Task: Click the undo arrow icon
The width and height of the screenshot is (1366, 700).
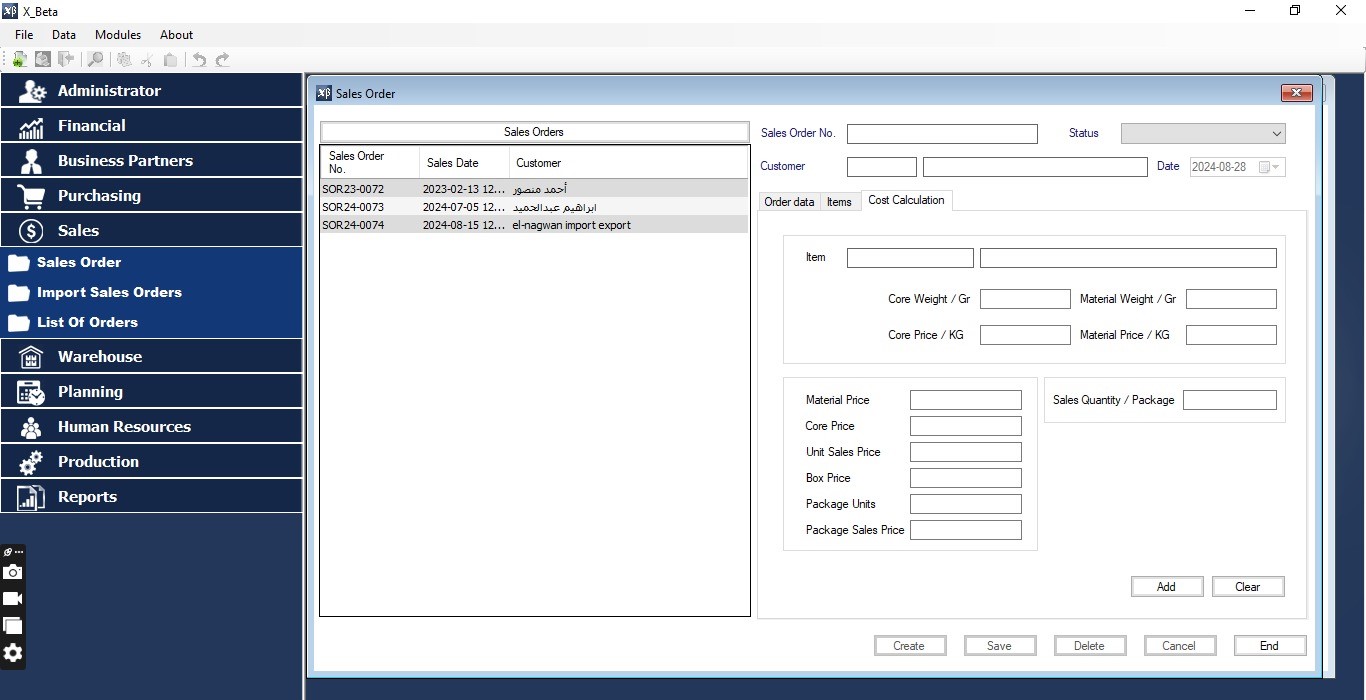Action: coord(199,60)
